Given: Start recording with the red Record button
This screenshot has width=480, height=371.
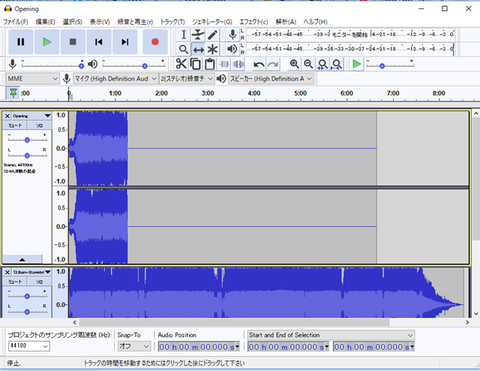Looking at the screenshot, I should [x=155, y=42].
